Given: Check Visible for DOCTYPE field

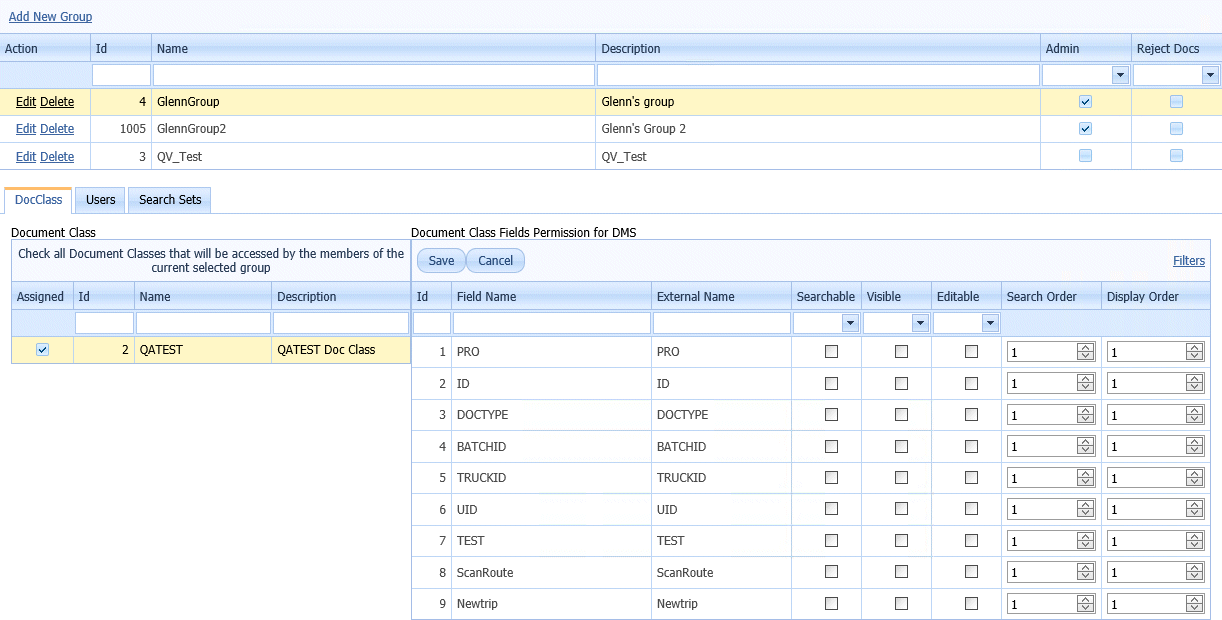Looking at the screenshot, I should click(901, 415).
